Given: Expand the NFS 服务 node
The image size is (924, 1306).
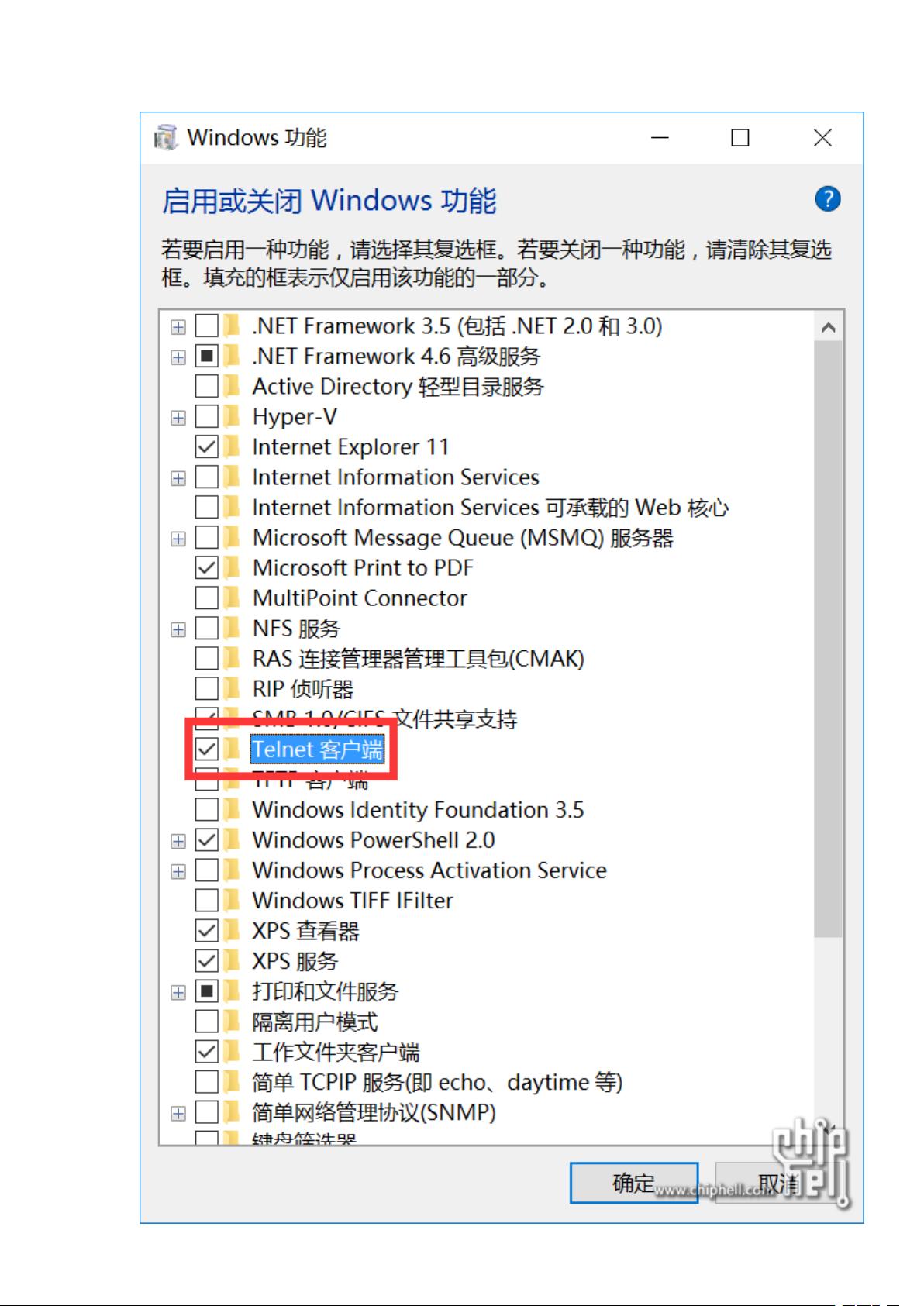Looking at the screenshot, I should (178, 629).
